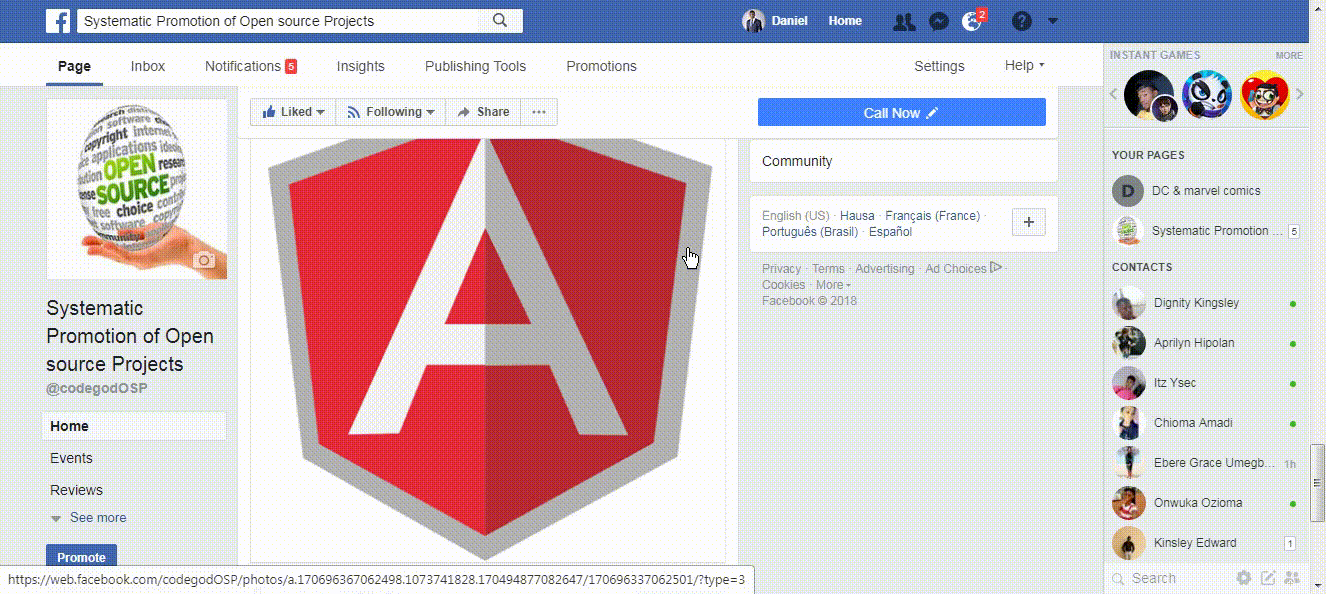Image resolution: width=1326 pixels, height=594 pixels.
Task: Open the Facebook logo home icon
Action: 58,20
